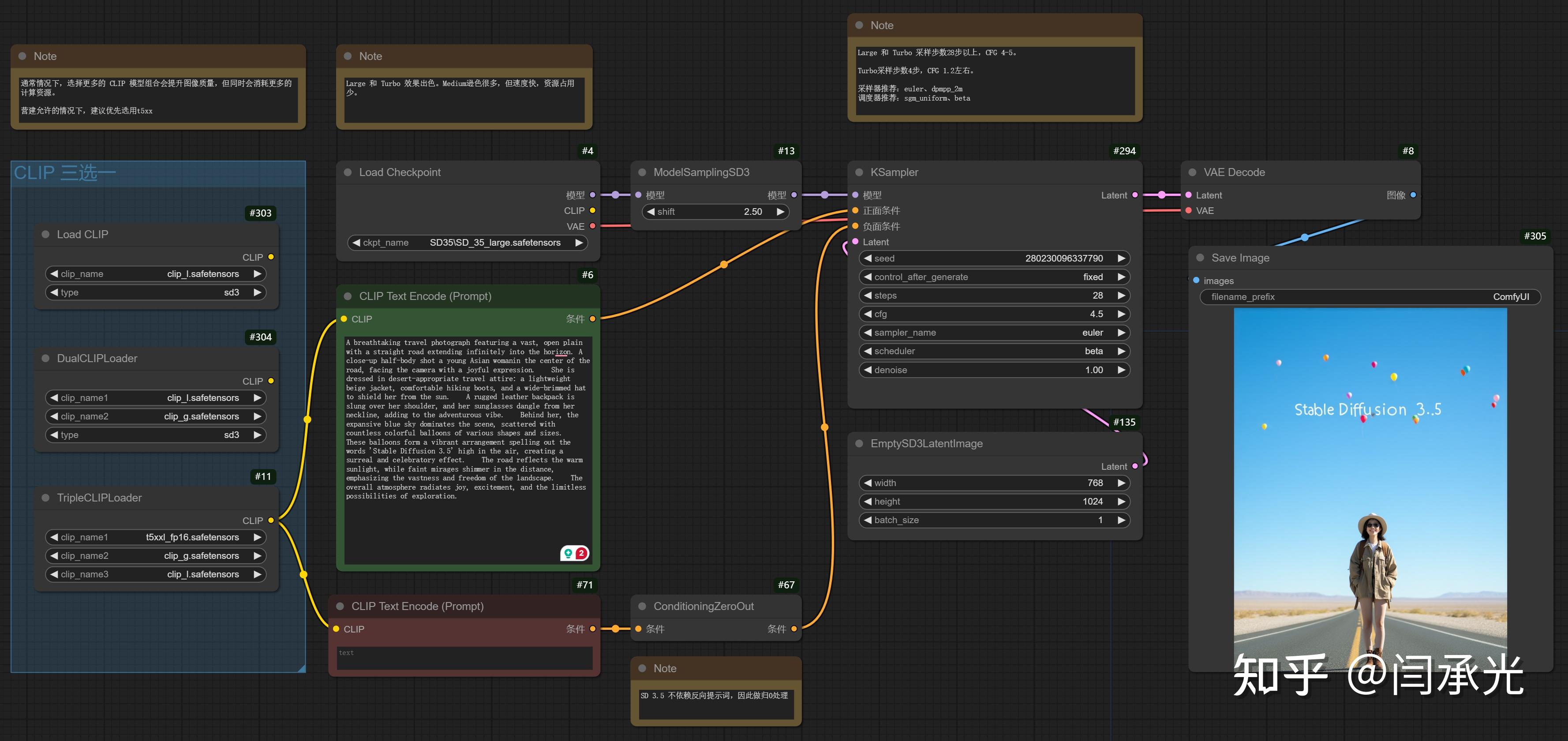Collapse the KSampler node via its title dot
The width and height of the screenshot is (1568, 741).
859,172
